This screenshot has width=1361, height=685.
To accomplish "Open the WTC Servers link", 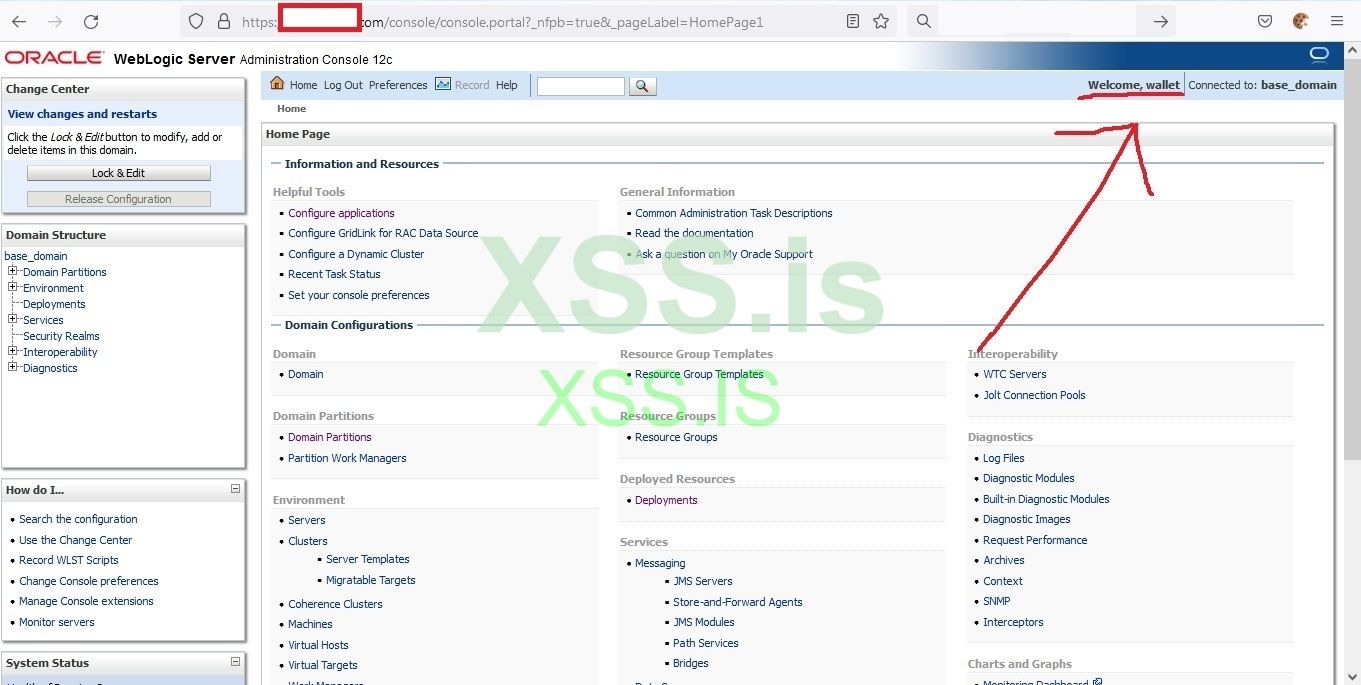I will pyautogui.click(x=1014, y=374).
